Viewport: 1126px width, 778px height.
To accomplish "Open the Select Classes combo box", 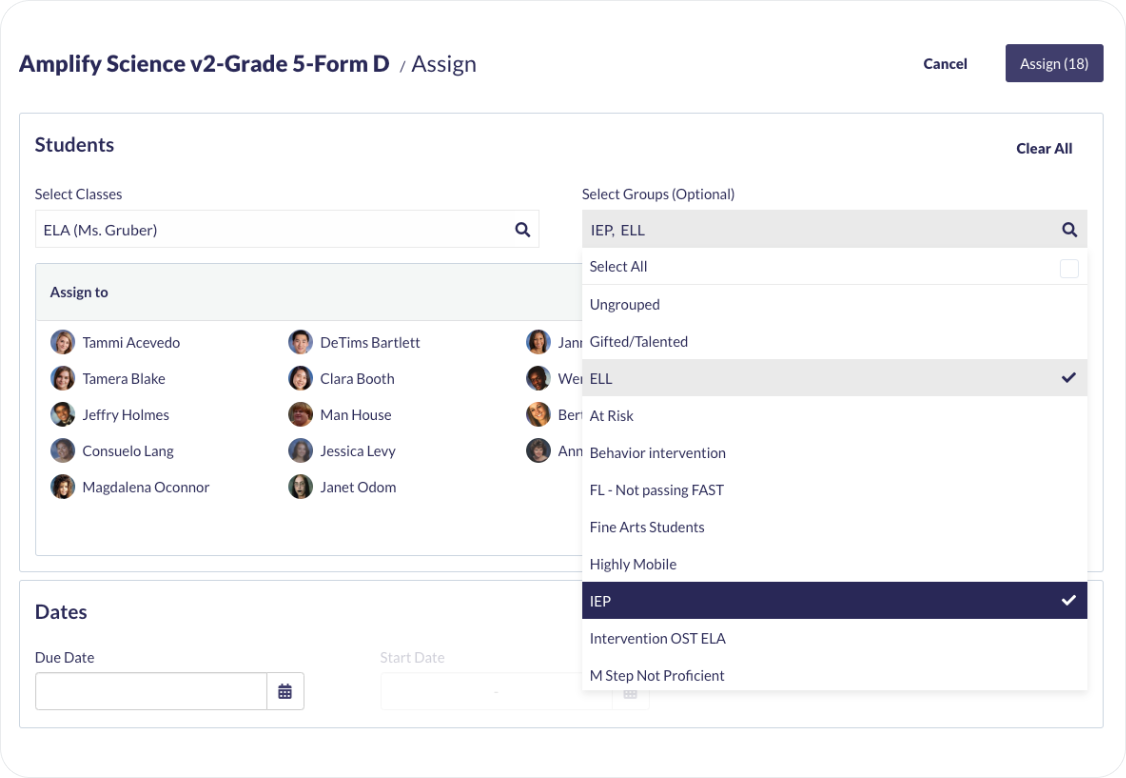I will [x=287, y=229].
